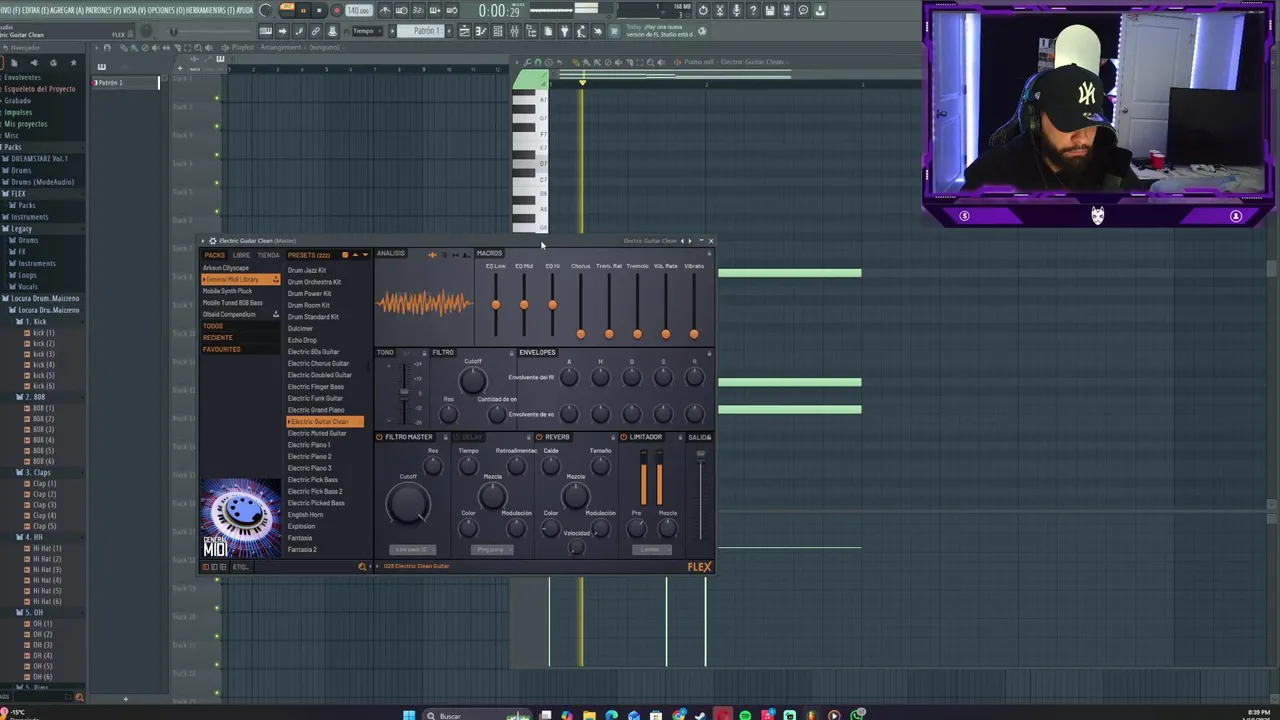Pause playback in the transport bar
Viewport: 1280px width, 720px height.
[304, 10]
